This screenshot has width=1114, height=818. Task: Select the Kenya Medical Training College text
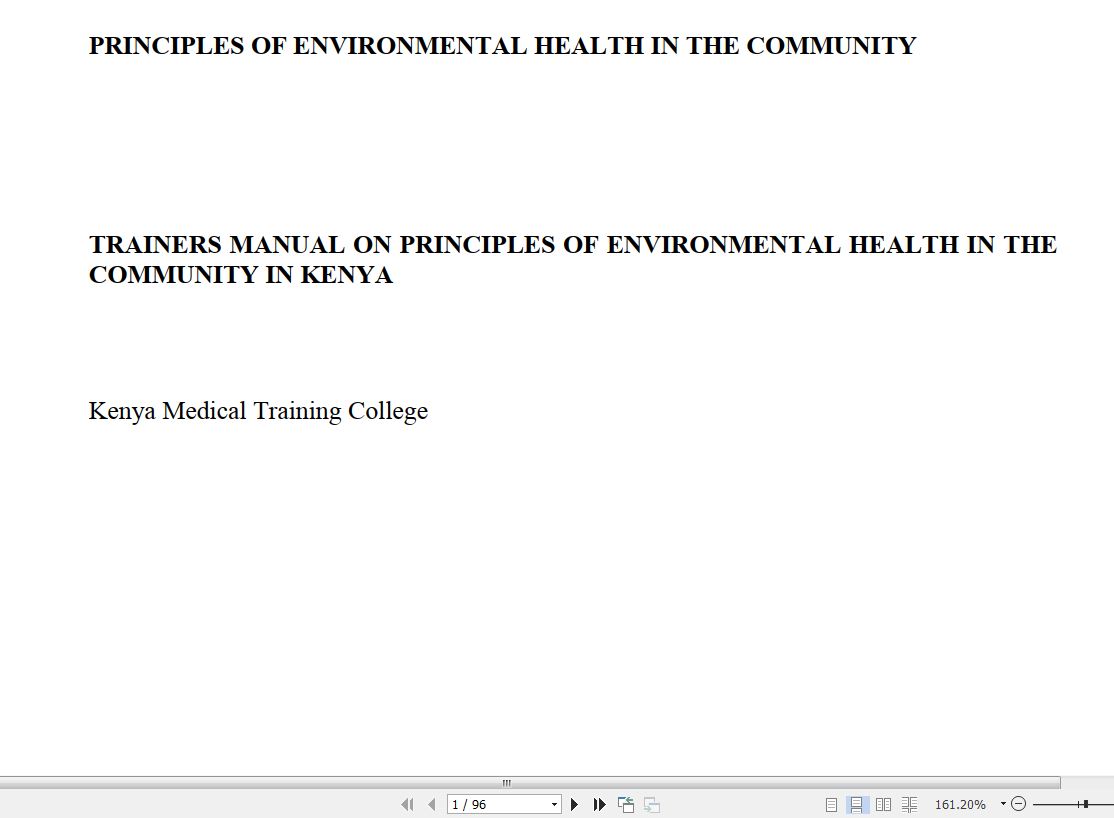pyautogui.click(x=258, y=411)
